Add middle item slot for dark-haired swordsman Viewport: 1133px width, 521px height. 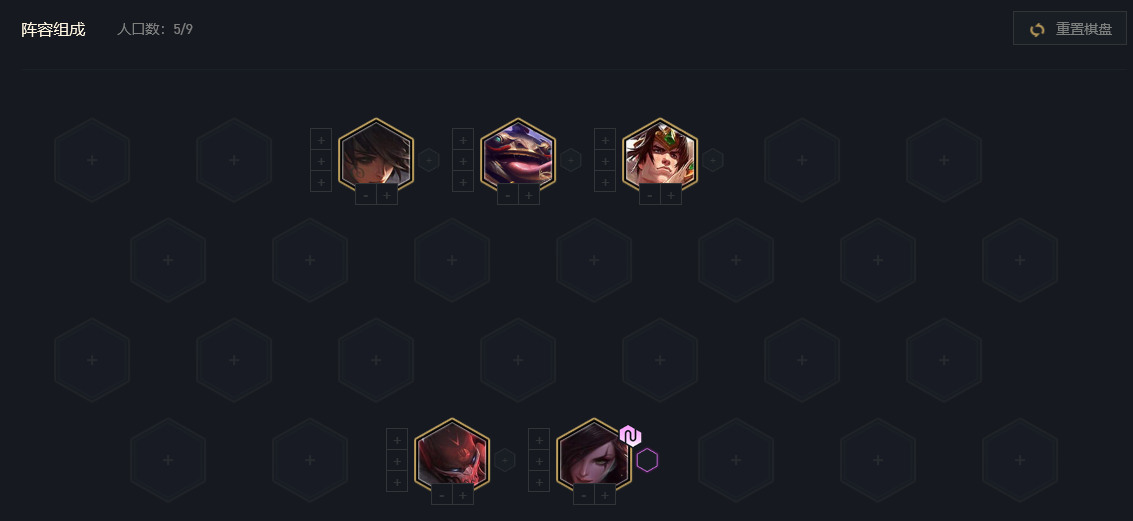point(321,160)
